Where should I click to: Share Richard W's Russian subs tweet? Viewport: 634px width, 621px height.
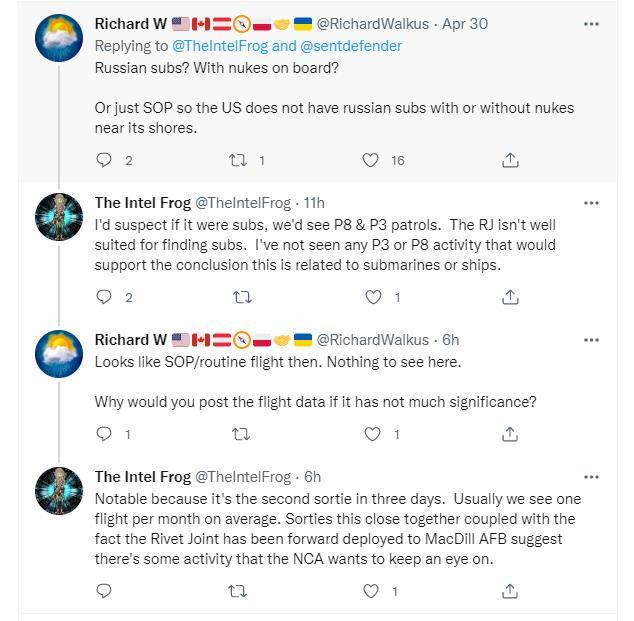pos(509,160)
